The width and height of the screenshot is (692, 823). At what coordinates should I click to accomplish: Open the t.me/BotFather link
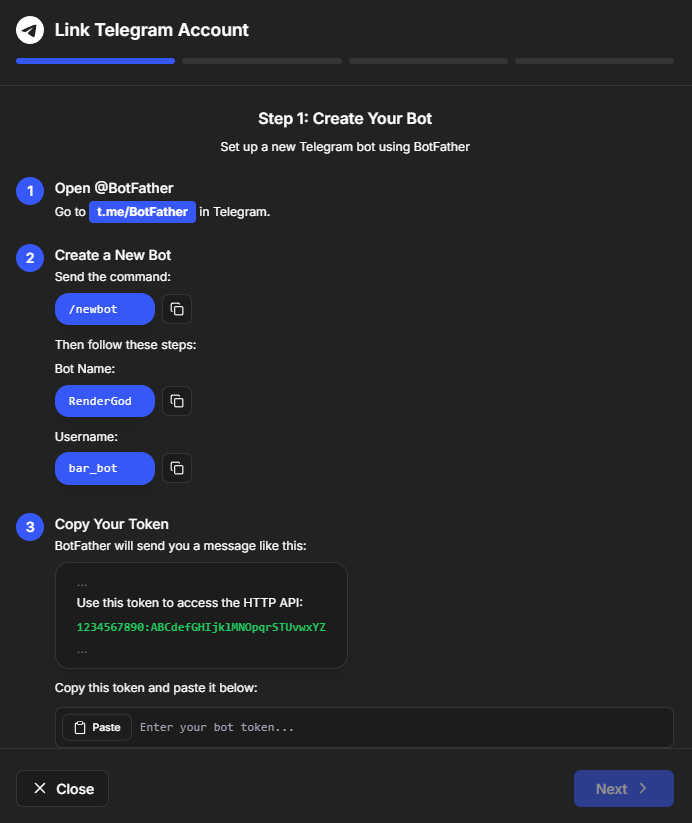[142, 212]
